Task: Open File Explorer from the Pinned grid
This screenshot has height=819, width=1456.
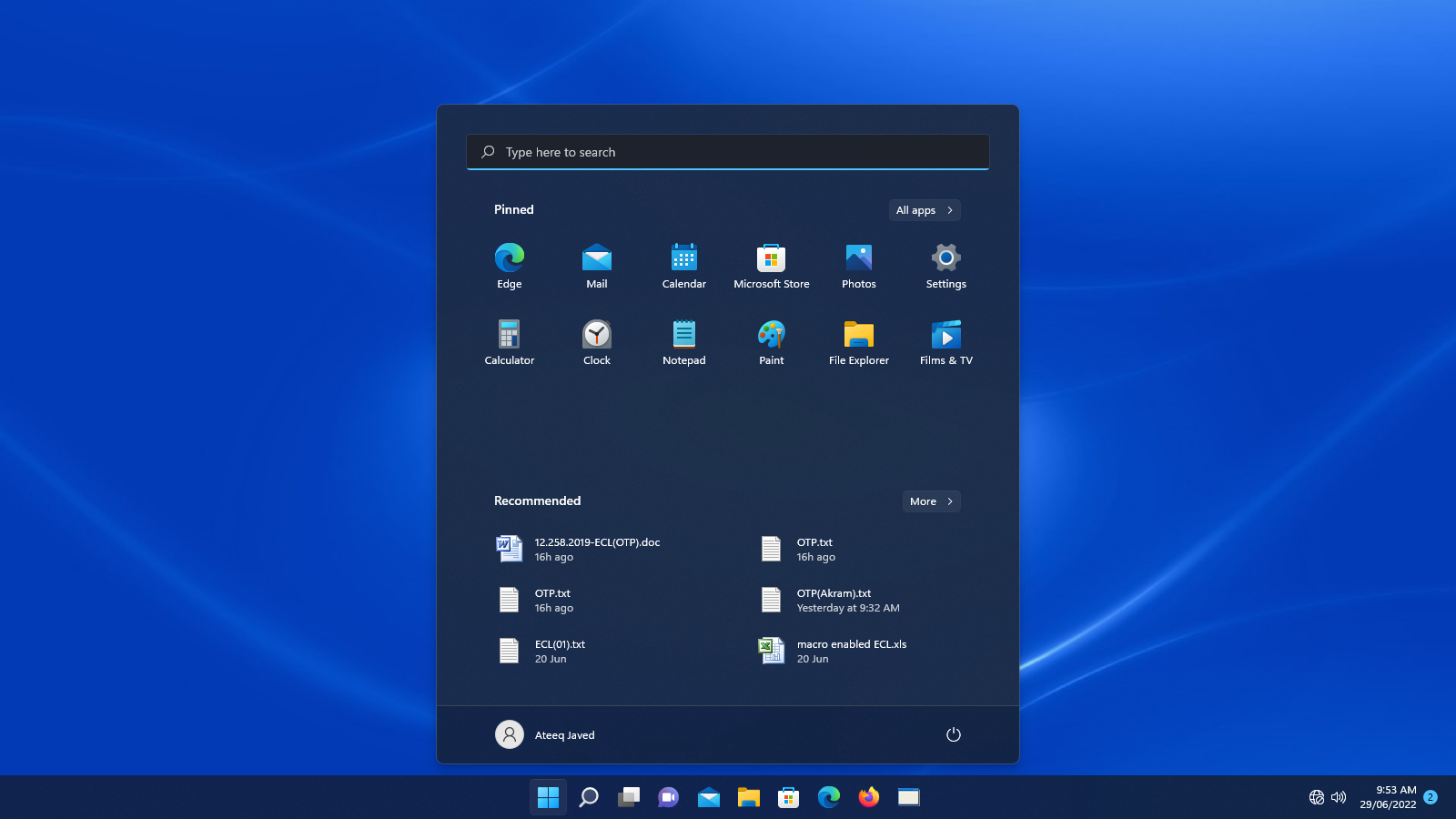Action: [x=859, y=342]
